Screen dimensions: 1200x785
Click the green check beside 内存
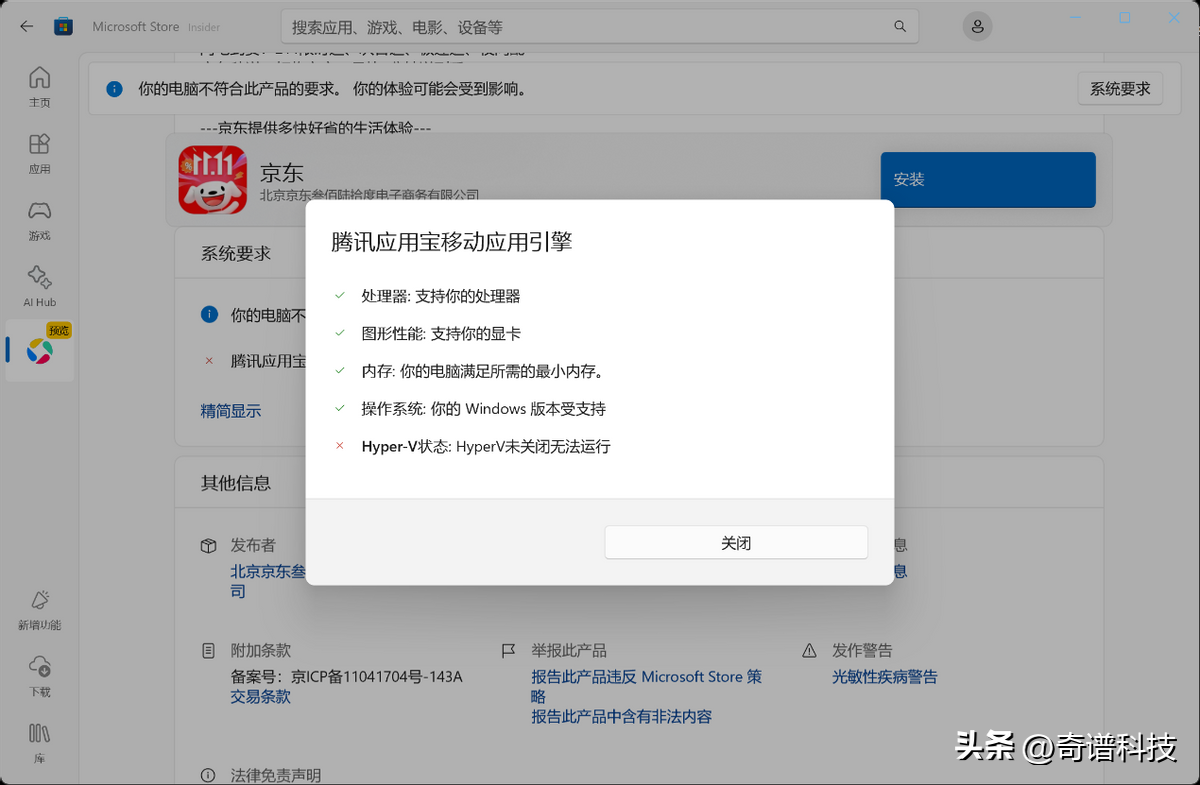(x=340, y=370)
